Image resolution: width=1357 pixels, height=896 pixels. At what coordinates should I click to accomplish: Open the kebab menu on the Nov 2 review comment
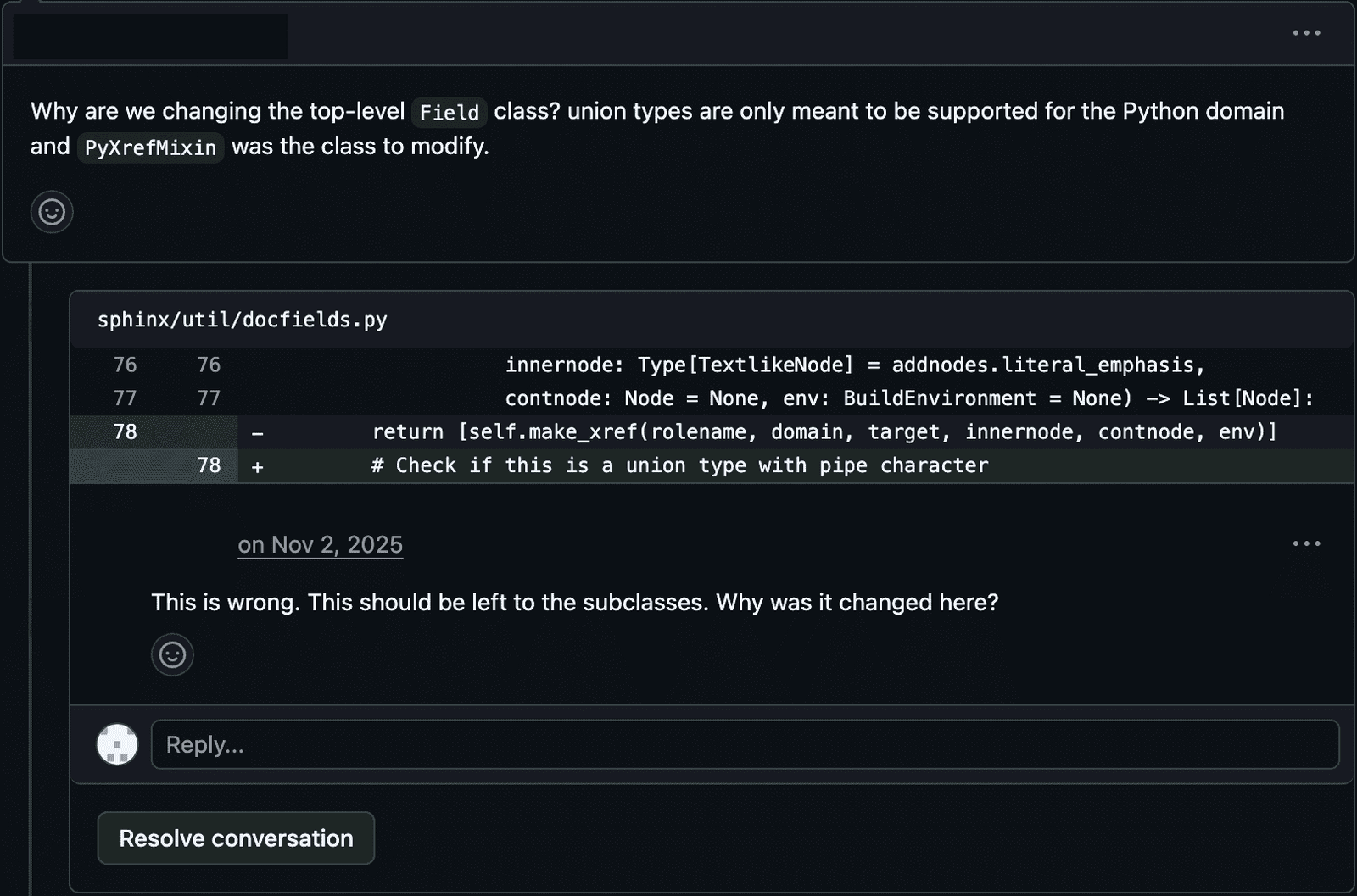pos(1306,543)
